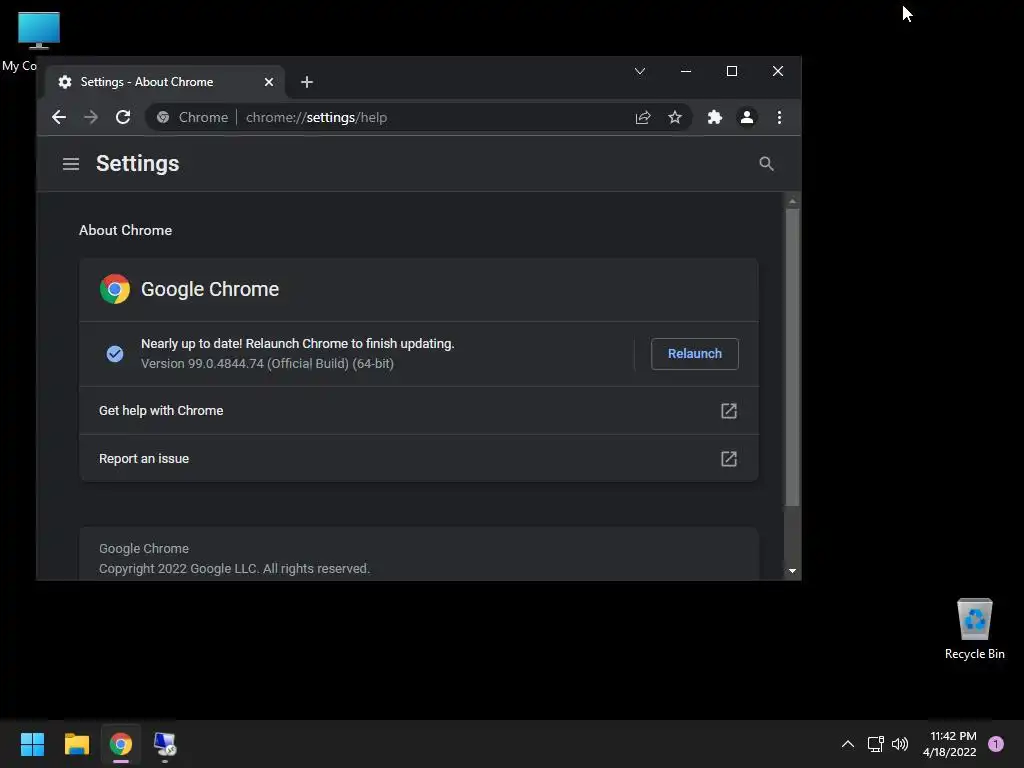Click the Version 99.0.4844.74 text
Viewport: 1024px width, 768px height.
(267, 364)
